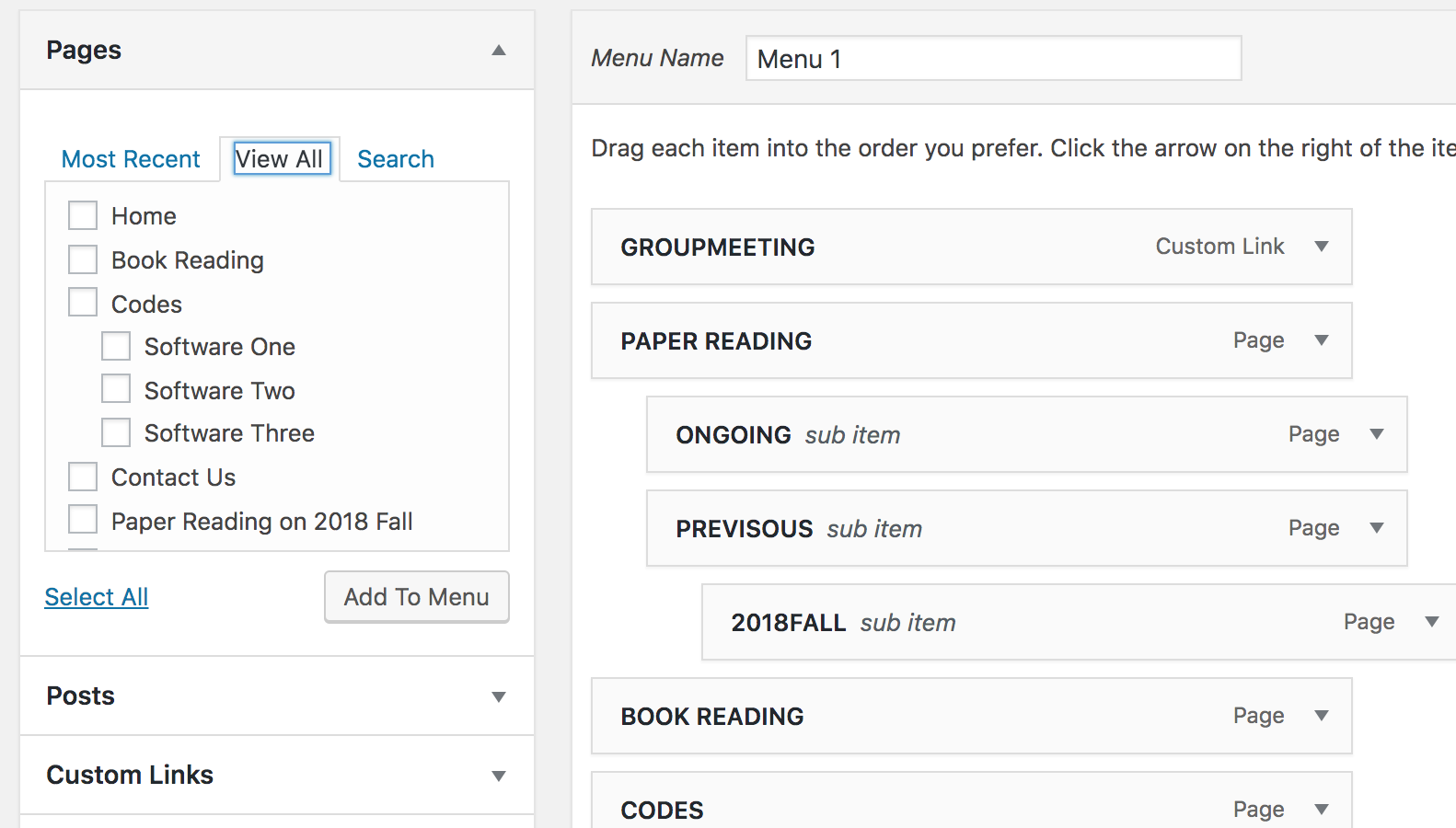Expand the Posts panel
The image size is (1456, 828).
[499, 696]
